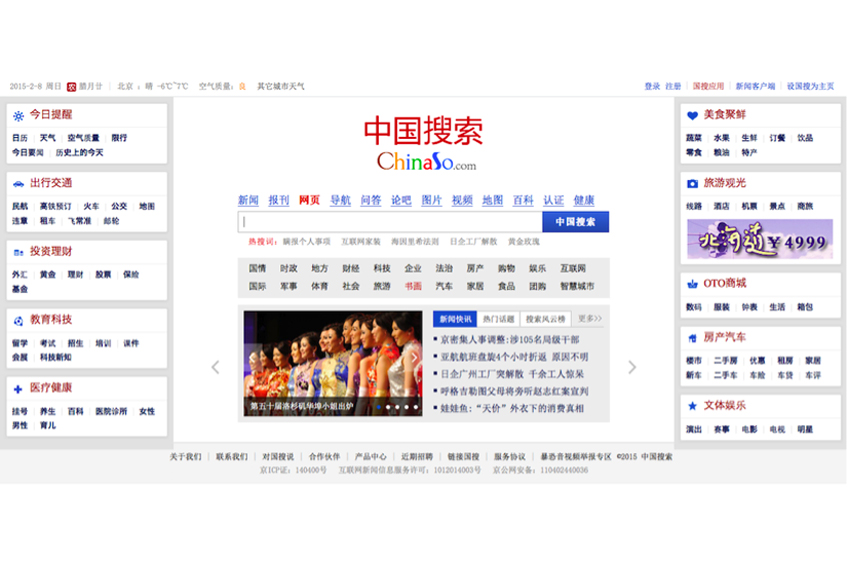Open the 互联网 category link
This screenshot has width=847, height=565.
click(573, 268)
